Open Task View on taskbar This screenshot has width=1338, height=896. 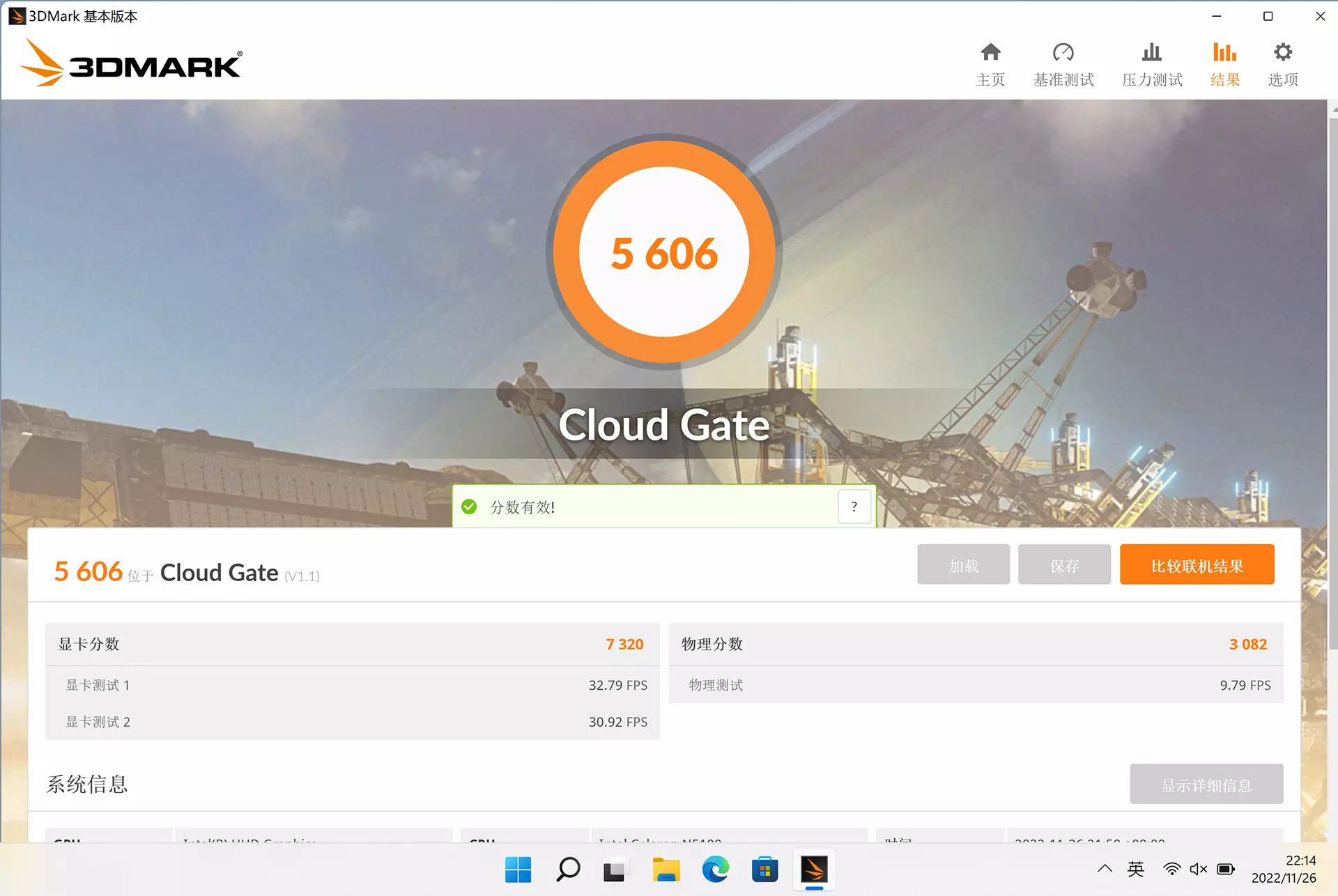[x=615, y=869]
